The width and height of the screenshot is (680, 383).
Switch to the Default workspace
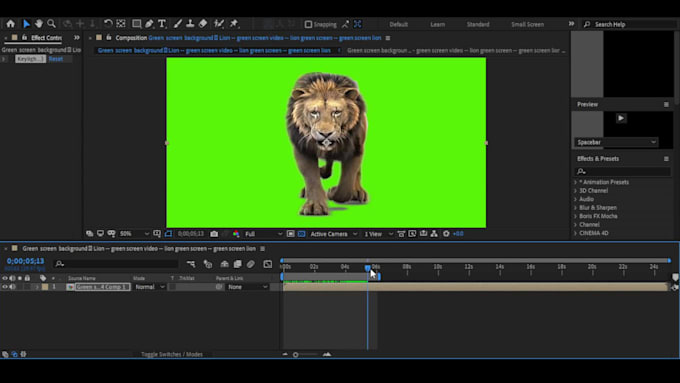(399, 24)
